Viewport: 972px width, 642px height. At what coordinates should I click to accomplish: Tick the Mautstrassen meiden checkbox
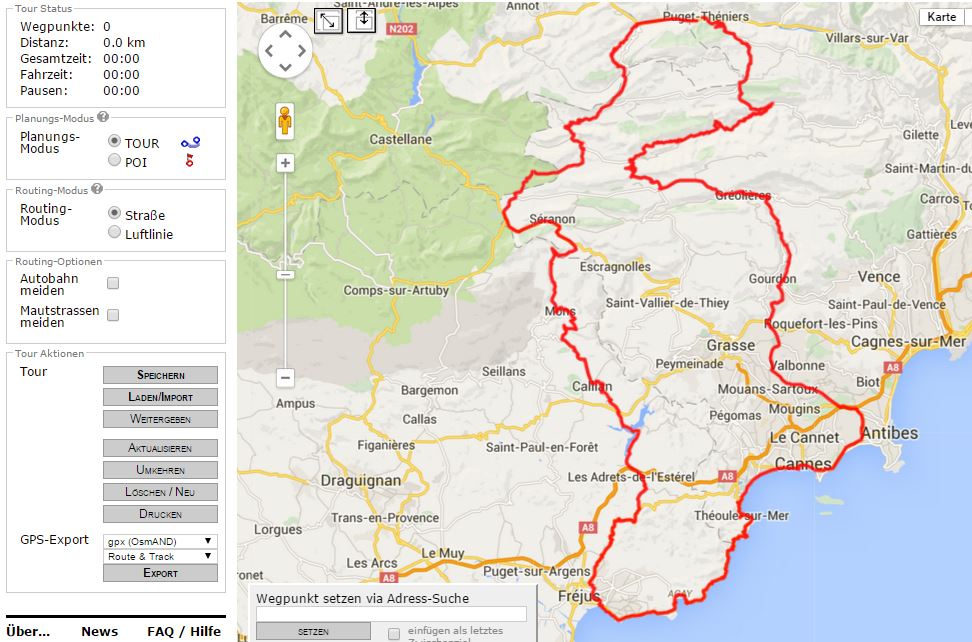(113, 315)
